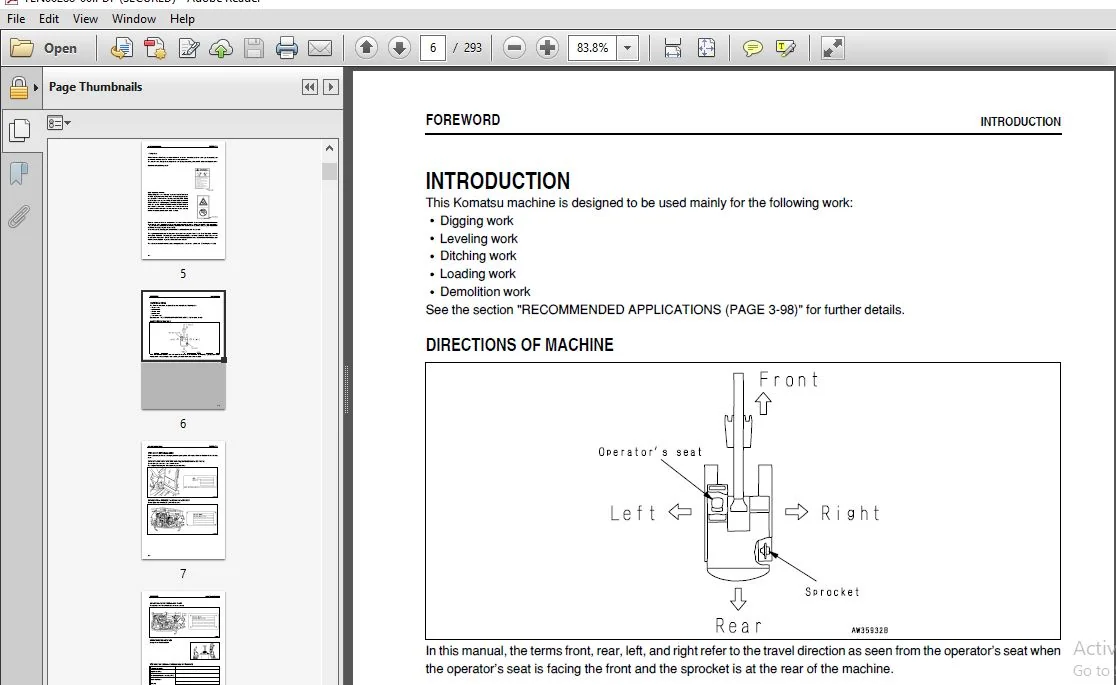Click the save floppy disk icon
Image resolution: width=1116 pixels, height=685 pixels.
(x=254, y=48)
